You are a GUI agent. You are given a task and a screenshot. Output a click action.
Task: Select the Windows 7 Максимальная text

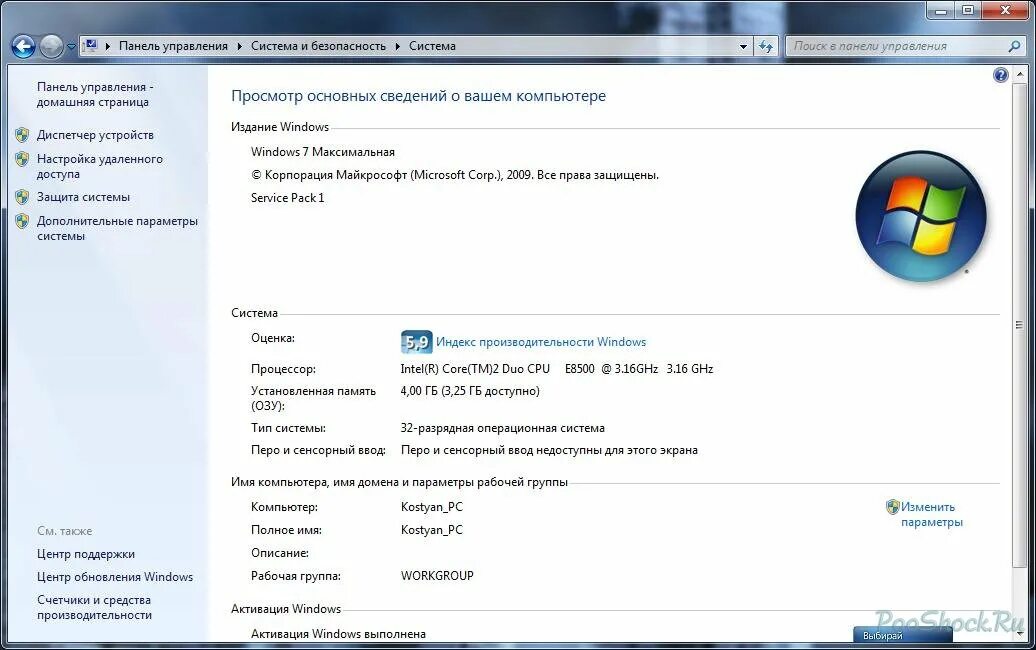pyautogui.click(x=322, y=152)
